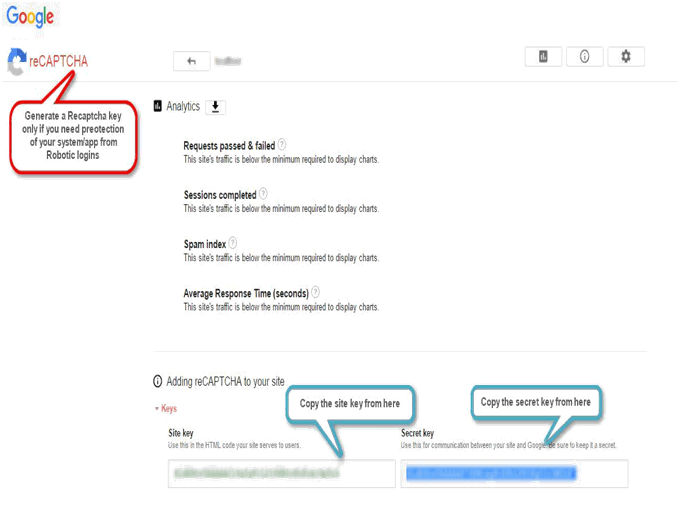Select the Secret key field
The width and height of the screenshot is (680, 510).
click(514, 473)
